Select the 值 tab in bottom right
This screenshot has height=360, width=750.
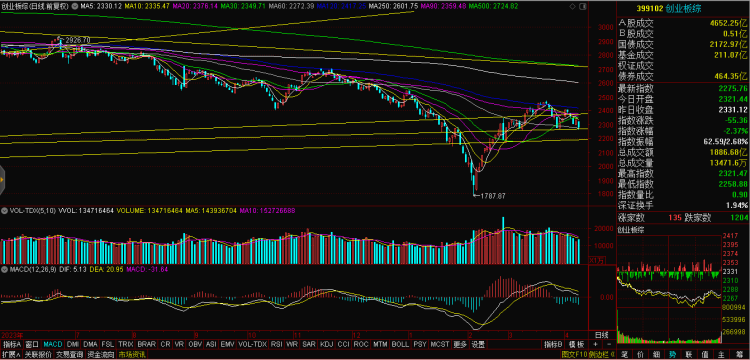(x=705, y=355)
